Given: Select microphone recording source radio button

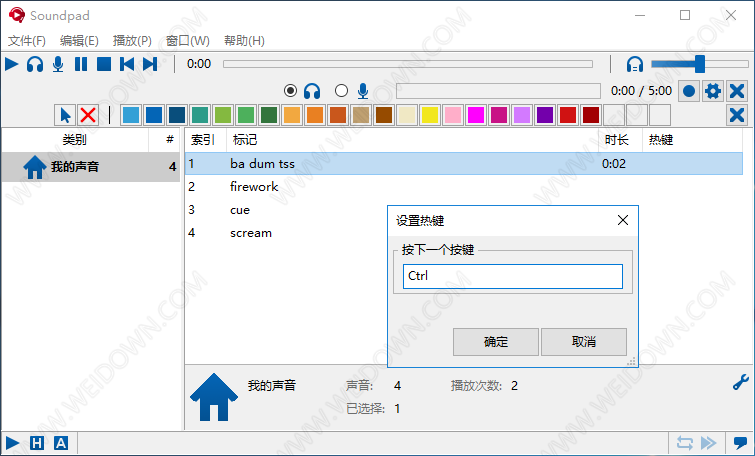Looking at the screenshot, I should [341, 91].
